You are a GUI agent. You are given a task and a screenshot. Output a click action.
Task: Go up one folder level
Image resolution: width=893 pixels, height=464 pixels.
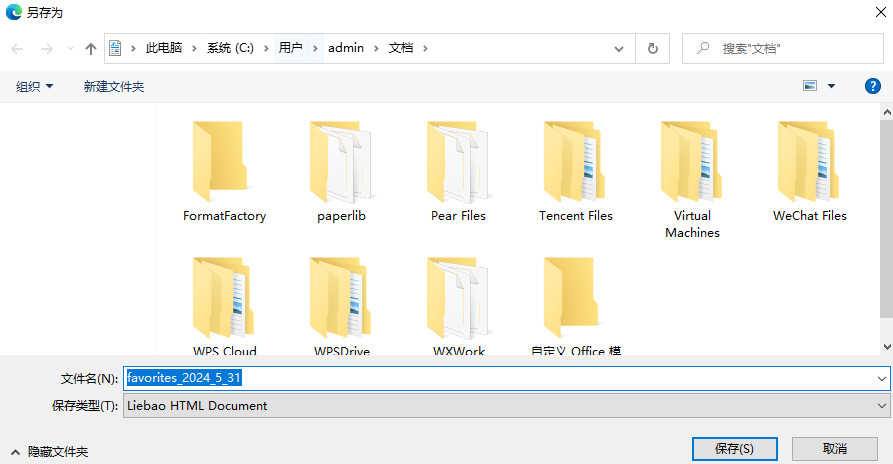tap(91, 49)
